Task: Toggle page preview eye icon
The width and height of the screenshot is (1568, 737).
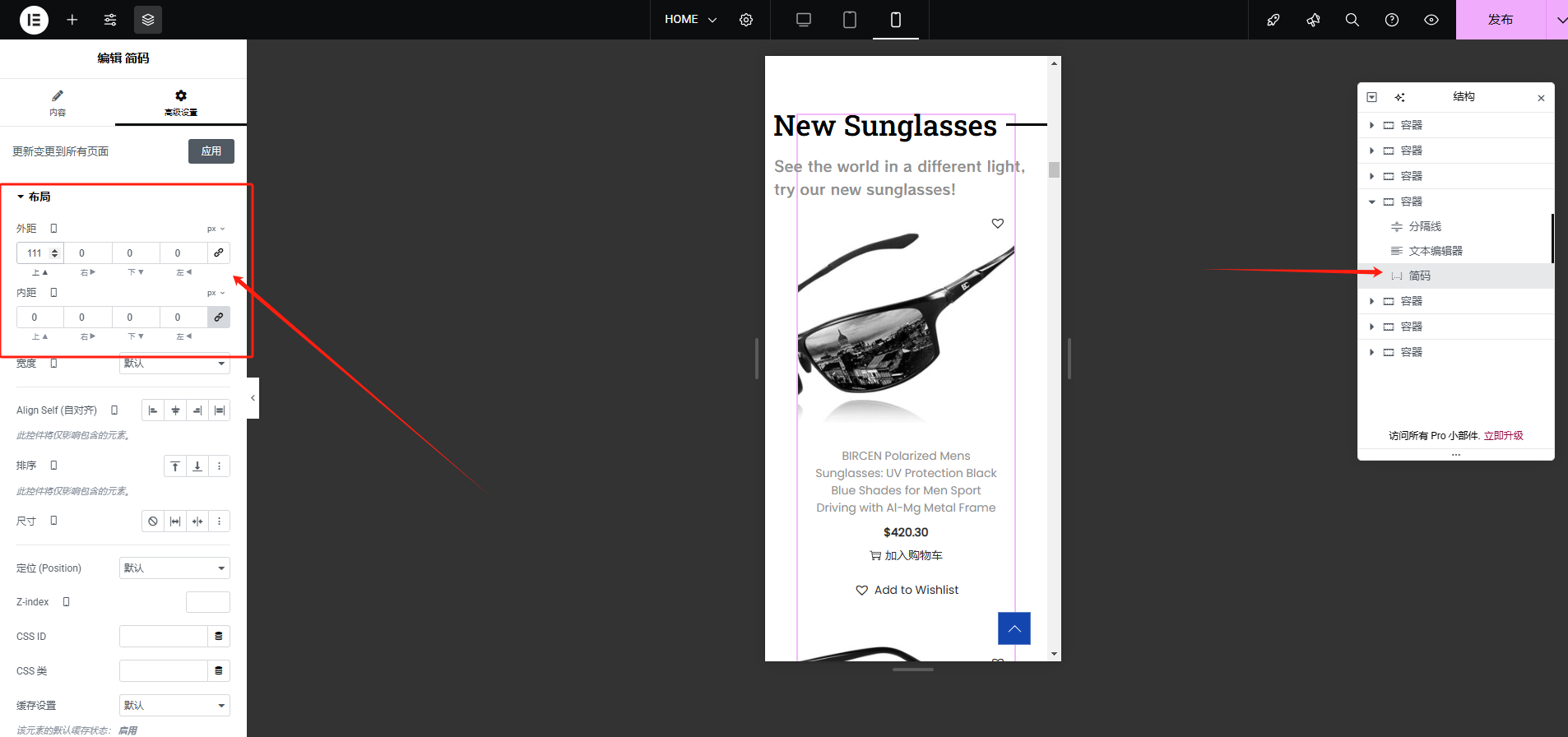Action: pyautogui.click(x=1431, y=20)
